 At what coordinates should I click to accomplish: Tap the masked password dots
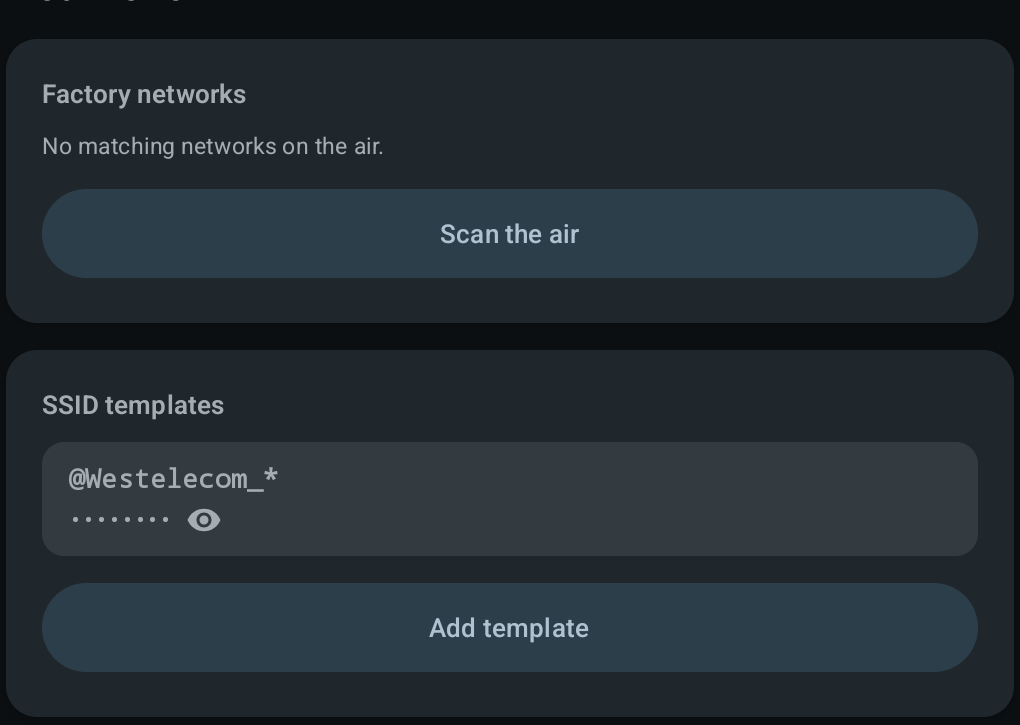[x=120, y=520]
